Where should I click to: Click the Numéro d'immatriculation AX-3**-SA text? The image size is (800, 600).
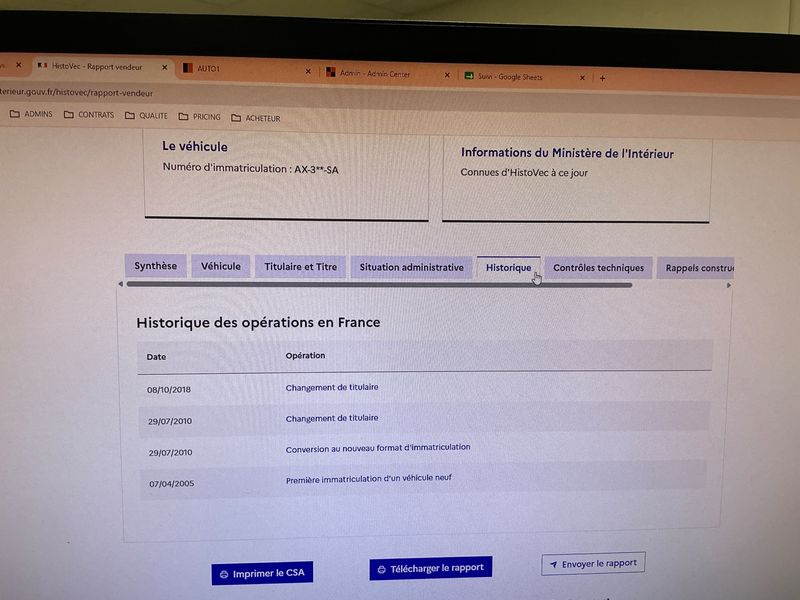click(x=251, y=168)
